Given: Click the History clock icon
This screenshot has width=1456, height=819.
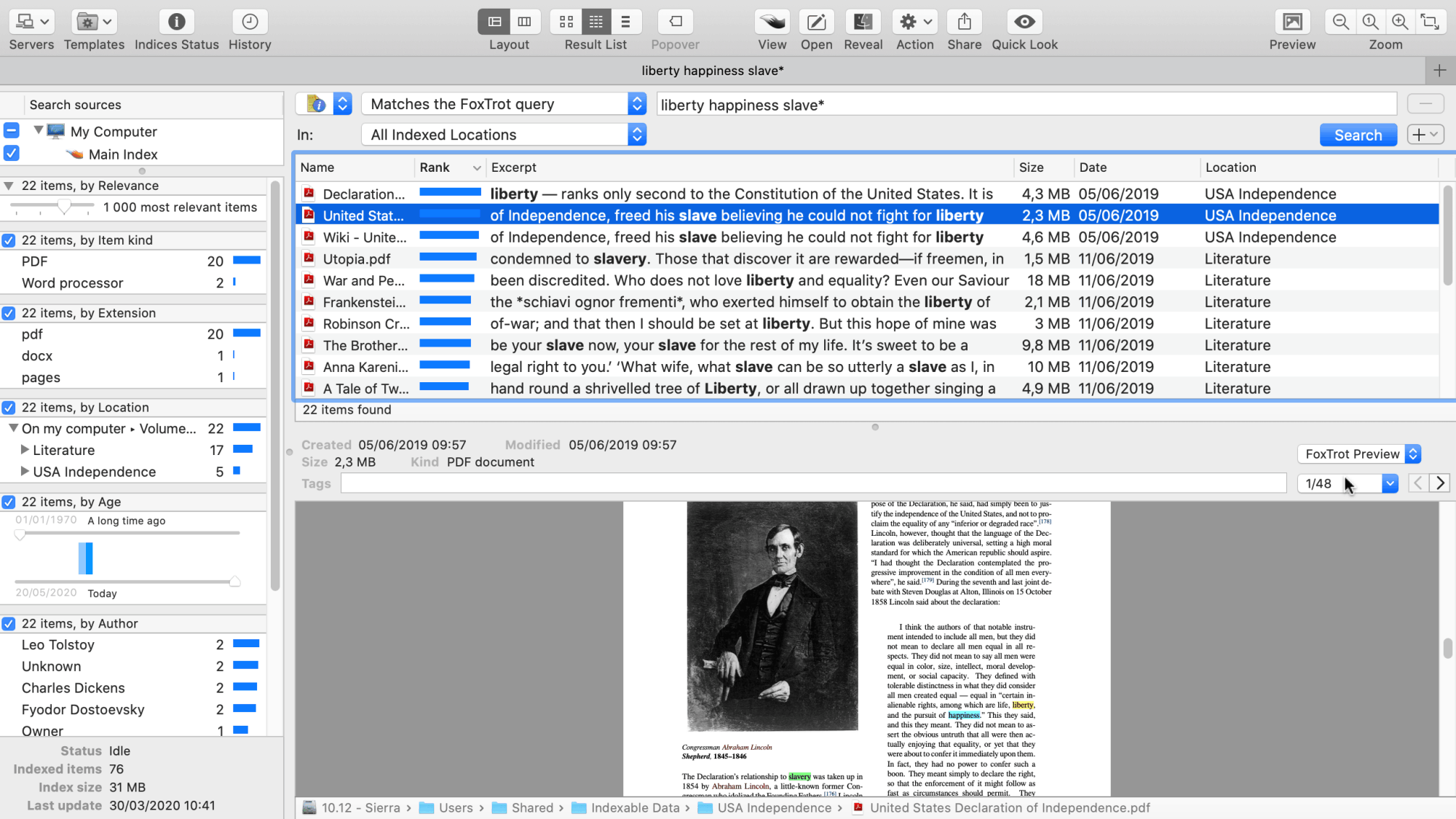Looking at the screenshot, I should tap(250, 22).
